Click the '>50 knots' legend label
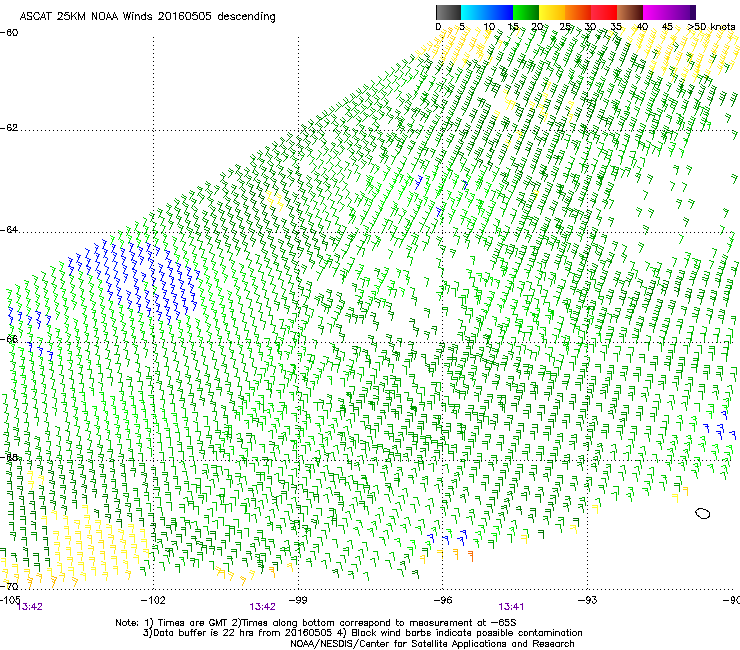The image size is (740, 650). click(712, 27)
